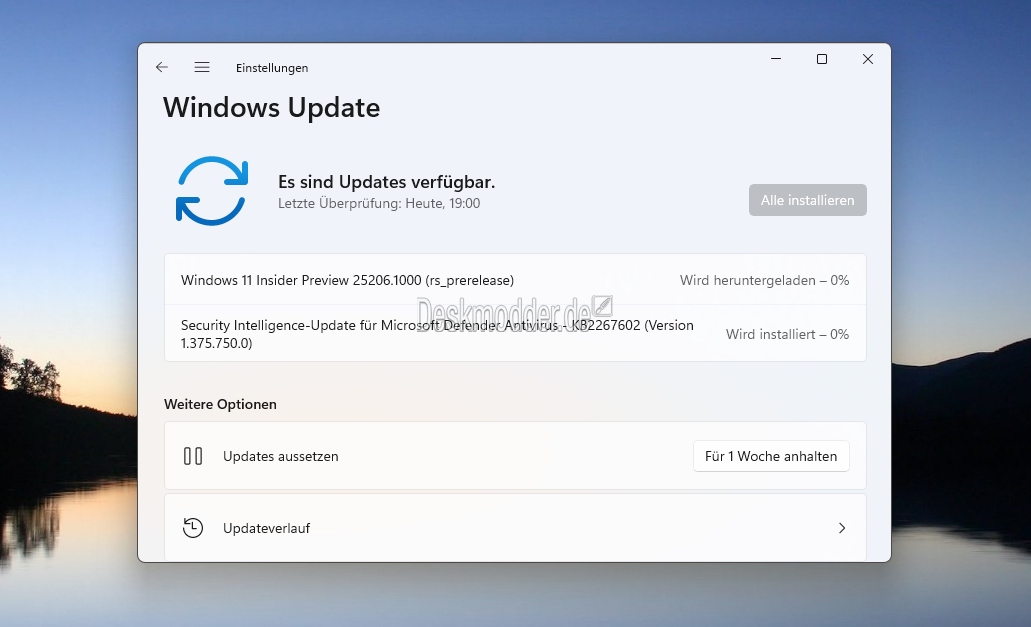This screenshot has height=627, width=1031.
Task: Close the Einstellungen window
Action: (867, 60)
